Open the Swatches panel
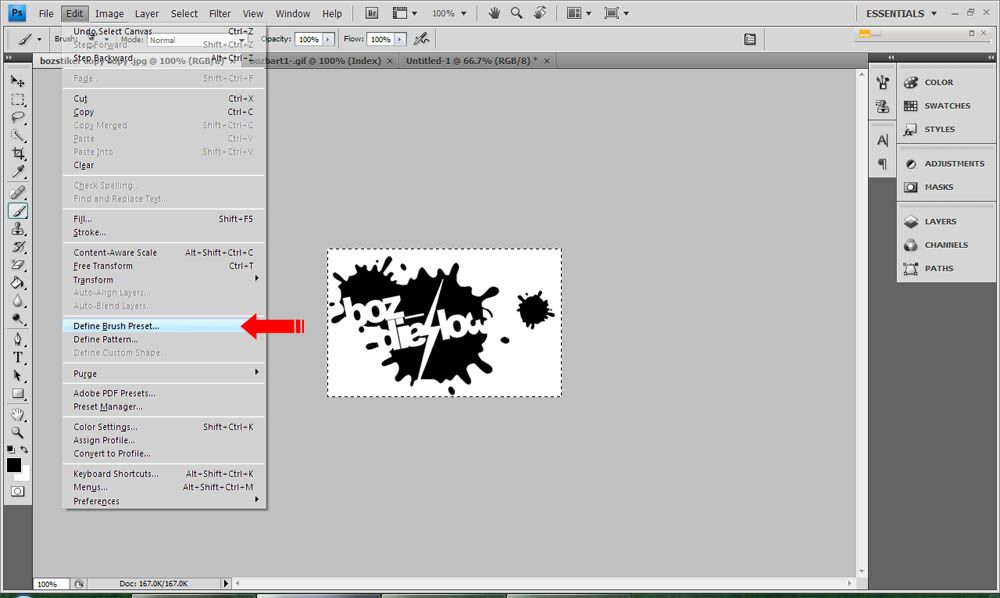This screenshot has height=598, width=1000. pyautogui.click(x=946, y=106)
